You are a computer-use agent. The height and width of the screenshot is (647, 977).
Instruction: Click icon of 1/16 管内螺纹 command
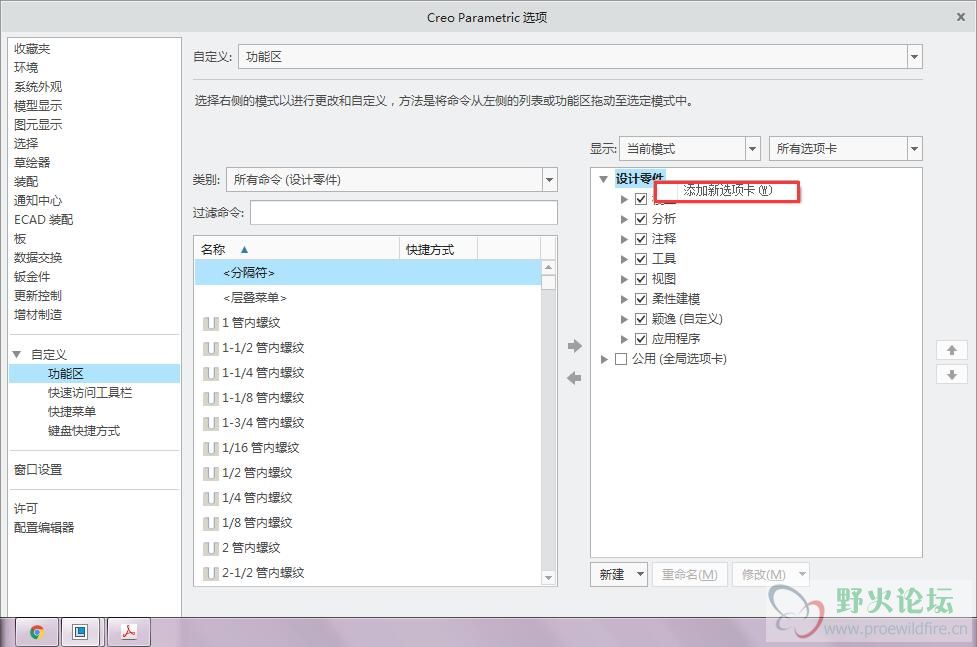pyautogui.click(x=211, y=448)
